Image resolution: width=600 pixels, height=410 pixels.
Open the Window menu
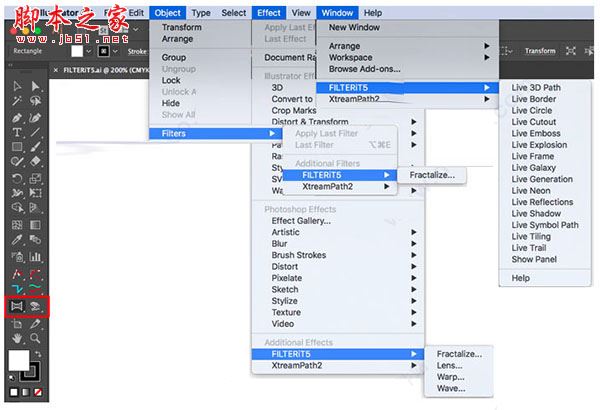[337, 13]
